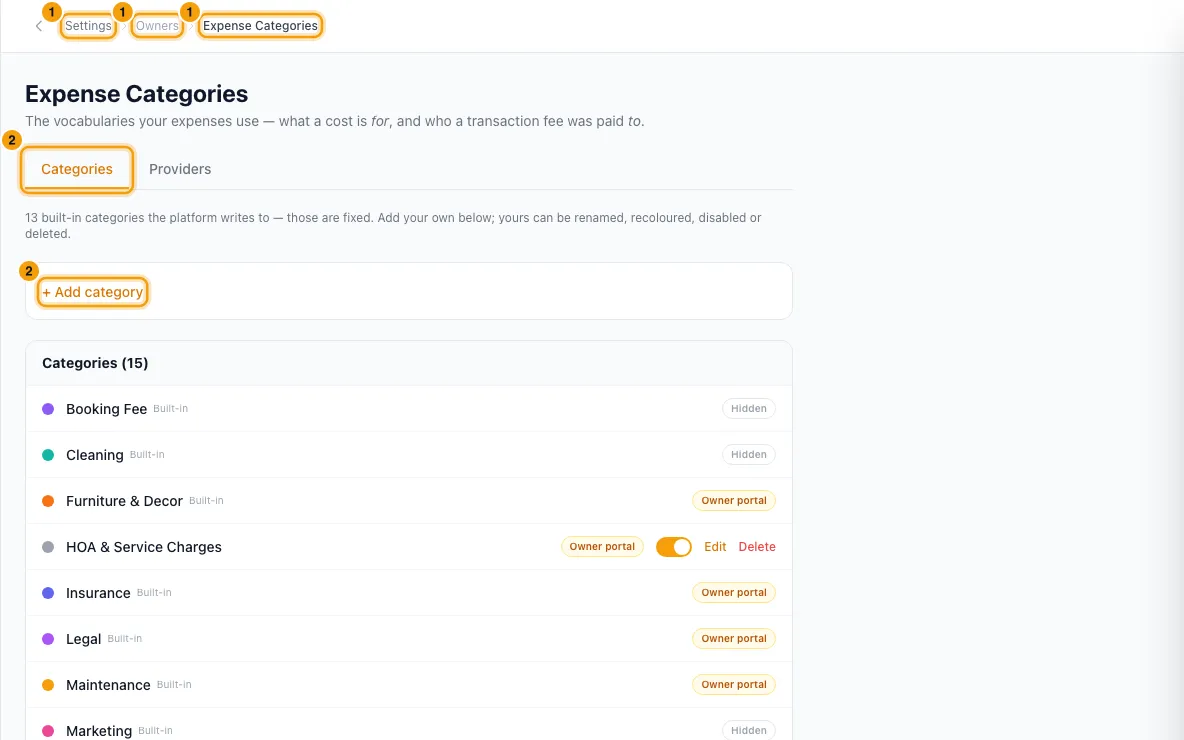
Task: Click the Insurance indigo color dot
Action: tap(48, 593)
